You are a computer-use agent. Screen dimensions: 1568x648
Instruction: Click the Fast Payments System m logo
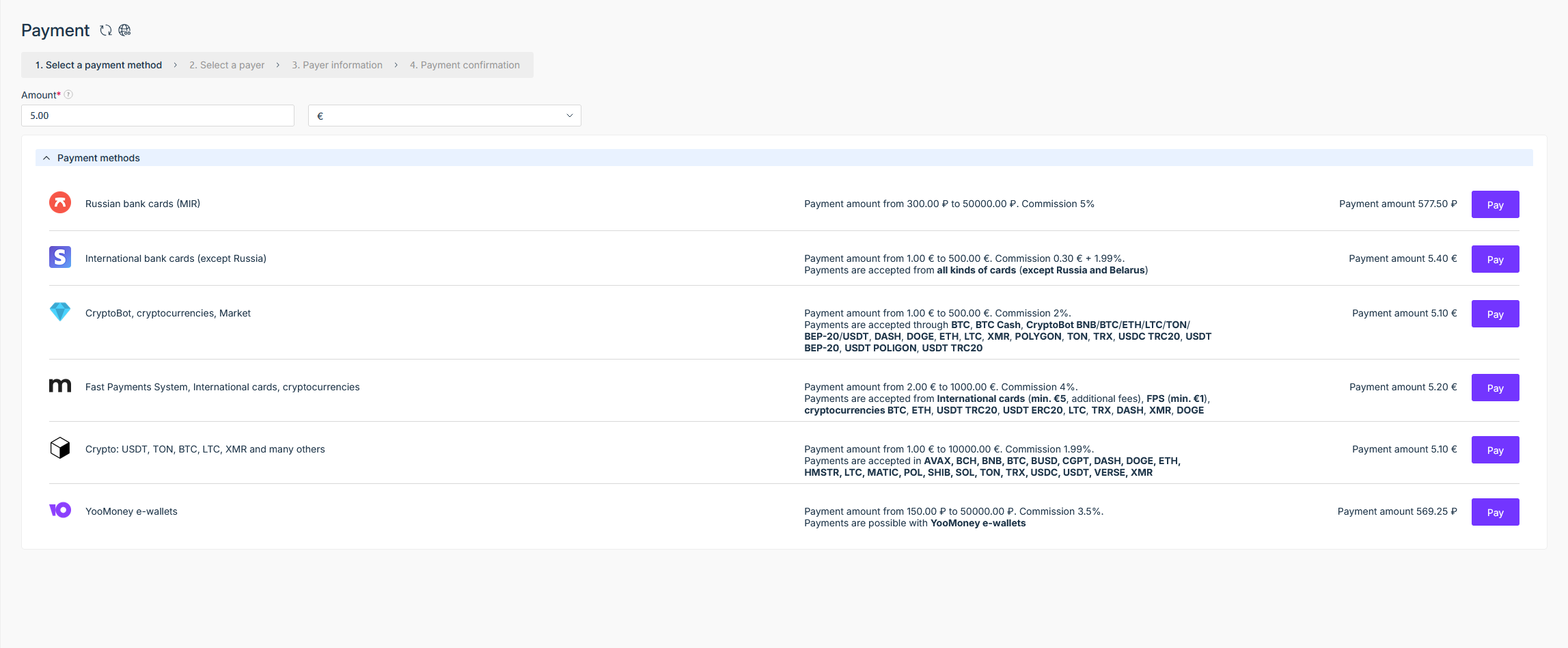point(60,386)
